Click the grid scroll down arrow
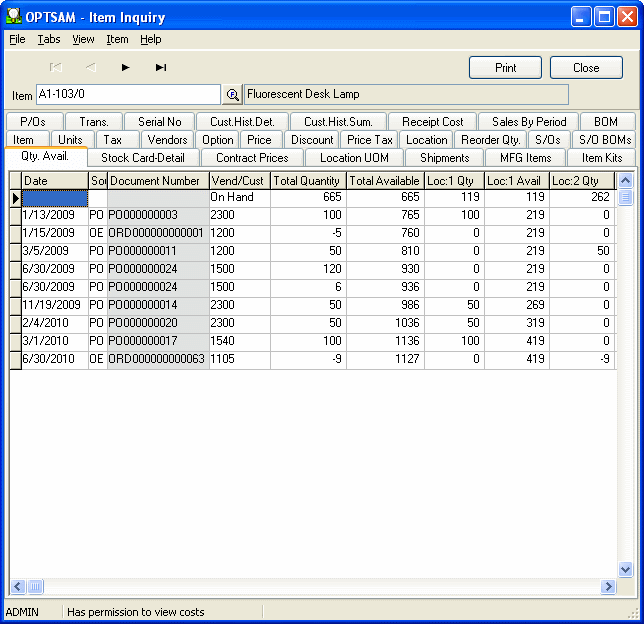 coord(625,569)
